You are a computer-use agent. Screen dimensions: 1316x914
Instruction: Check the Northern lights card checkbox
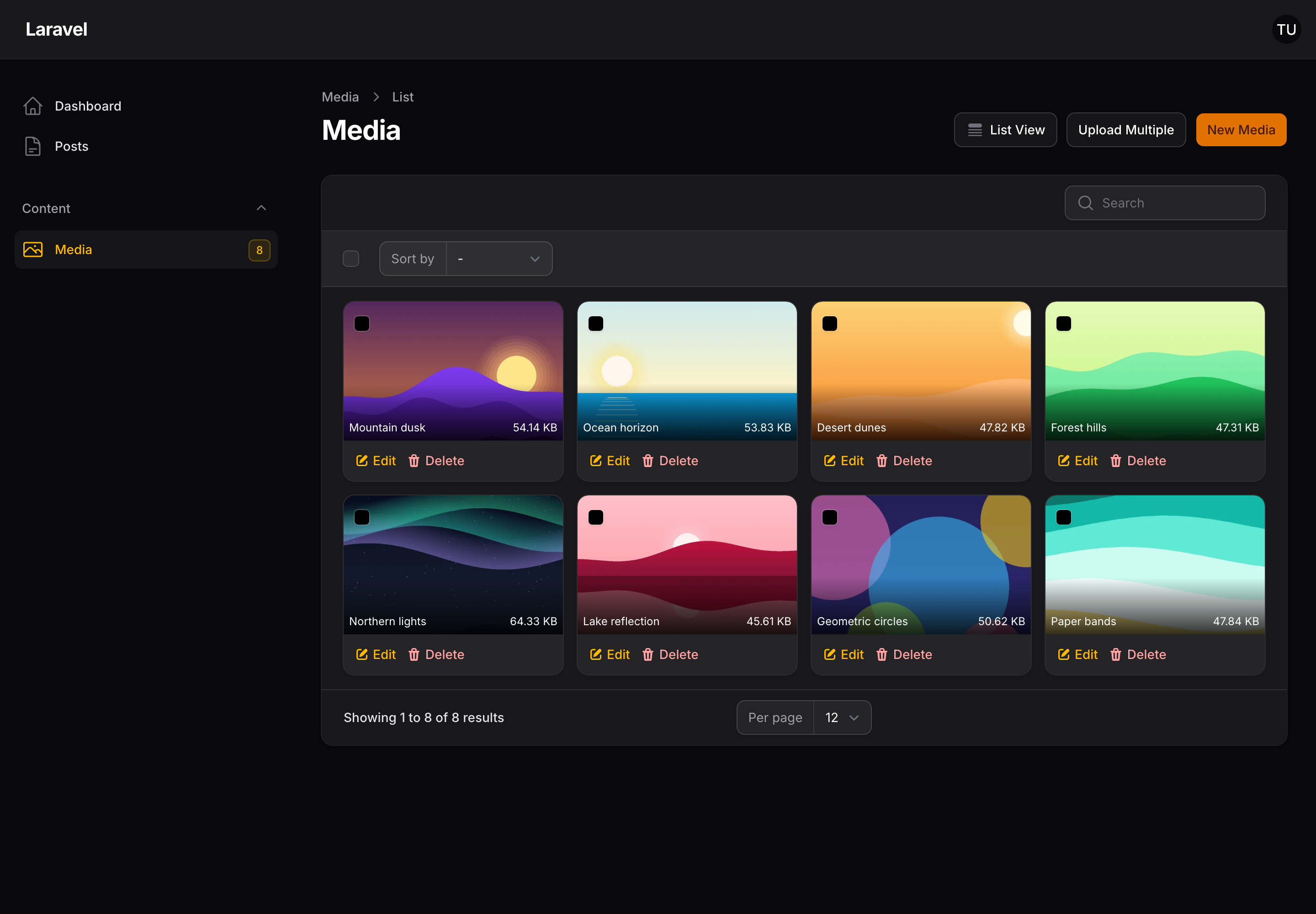(x=362, y=517)
